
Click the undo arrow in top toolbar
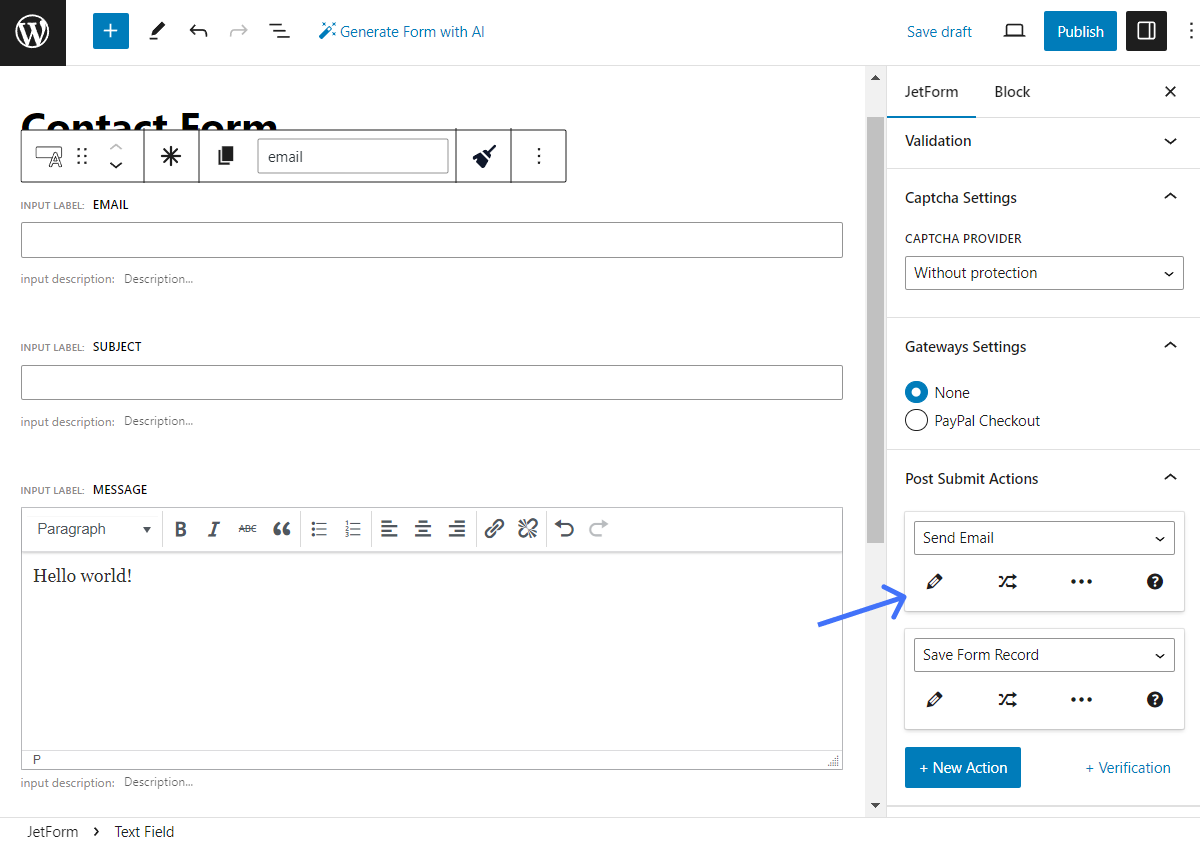pyautogui.click(x=198, y=31)
